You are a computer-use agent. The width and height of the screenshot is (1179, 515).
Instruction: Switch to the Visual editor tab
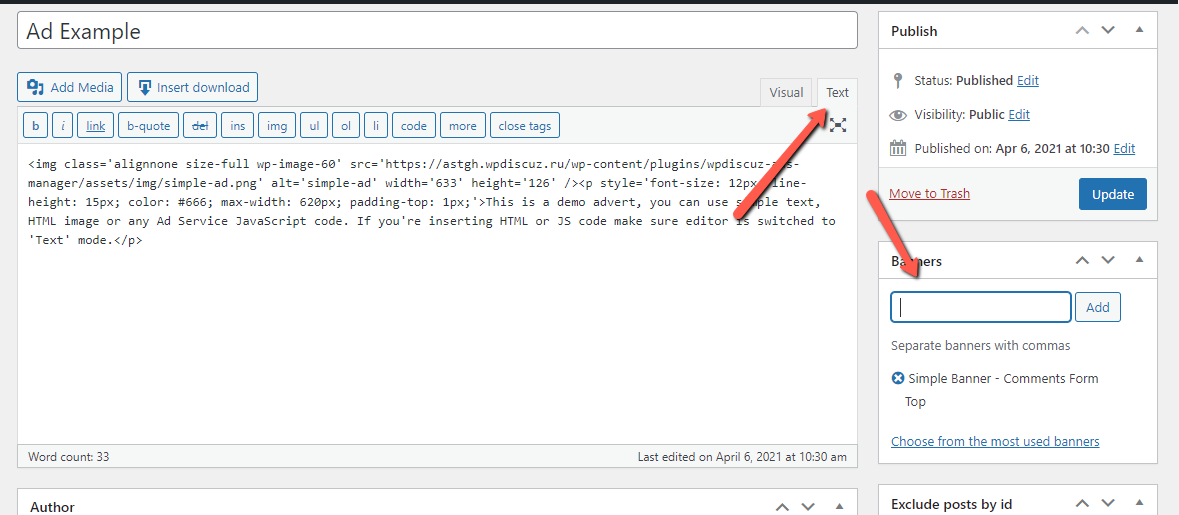tap(786, 92)
